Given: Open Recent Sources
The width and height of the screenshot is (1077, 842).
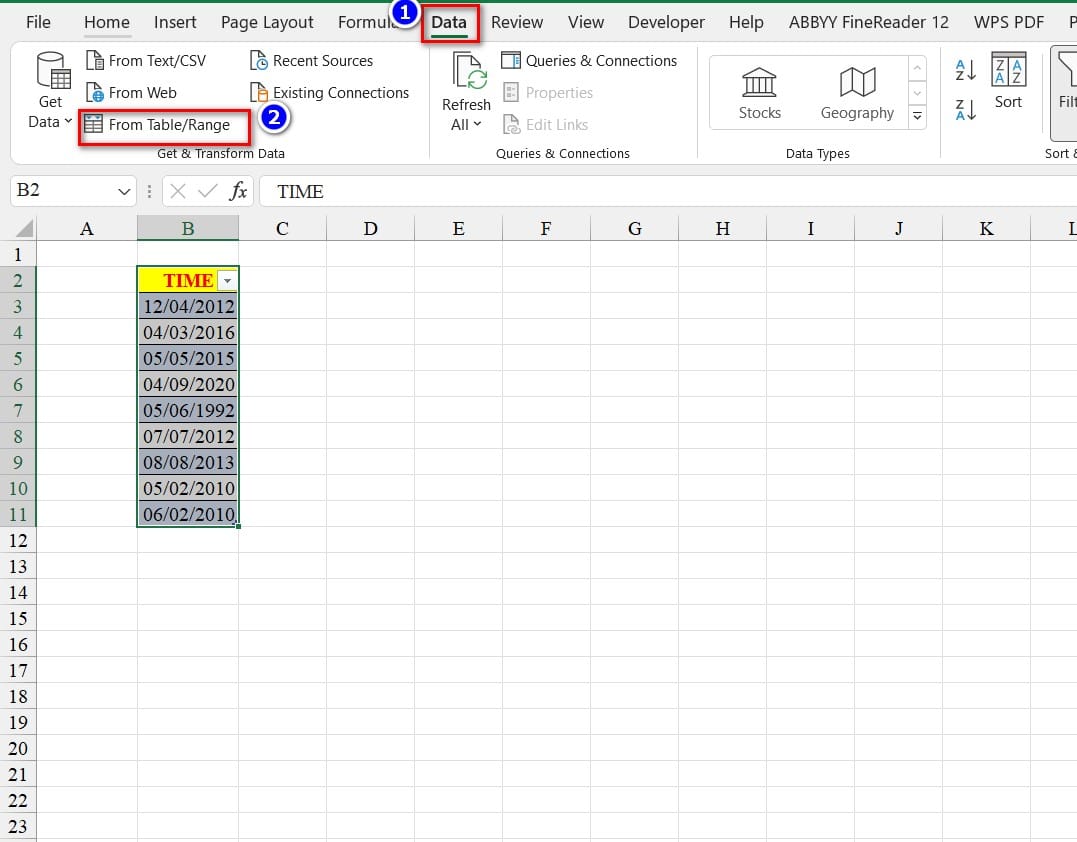Looking at the screenshot, I should (311, 61).
